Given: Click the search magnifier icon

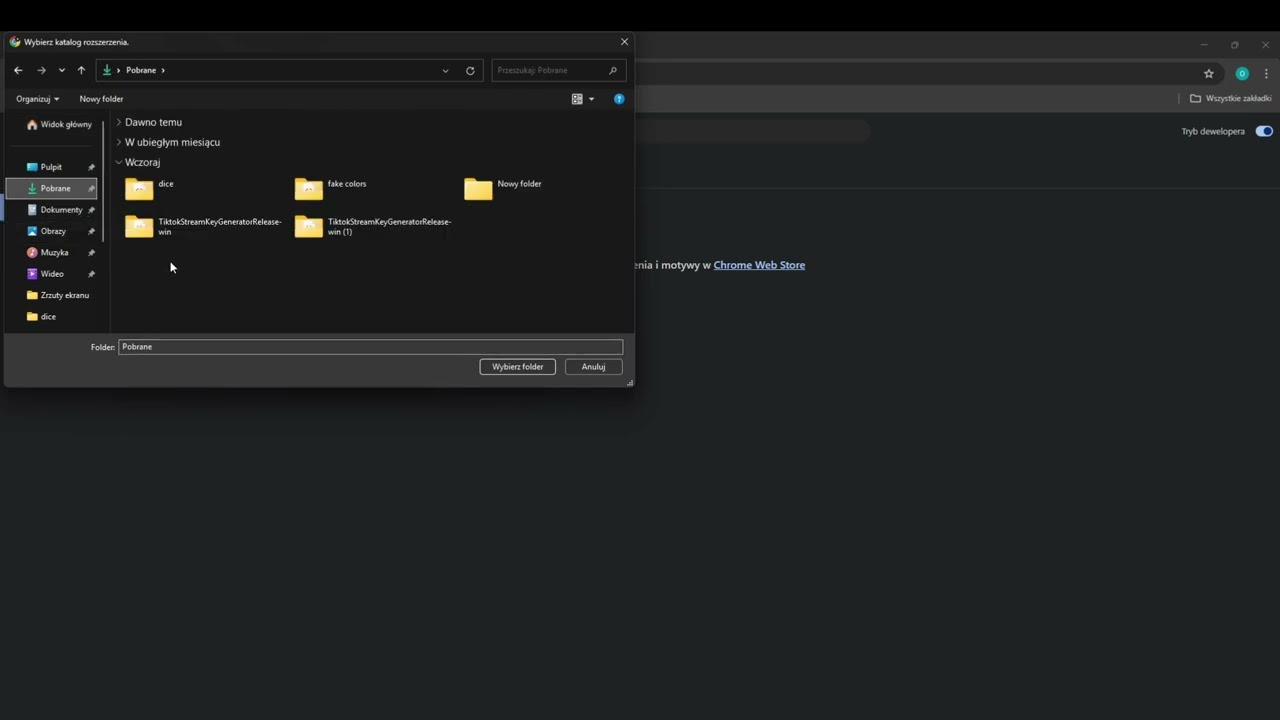Looking at the screenshot, I should pos(613,70).
